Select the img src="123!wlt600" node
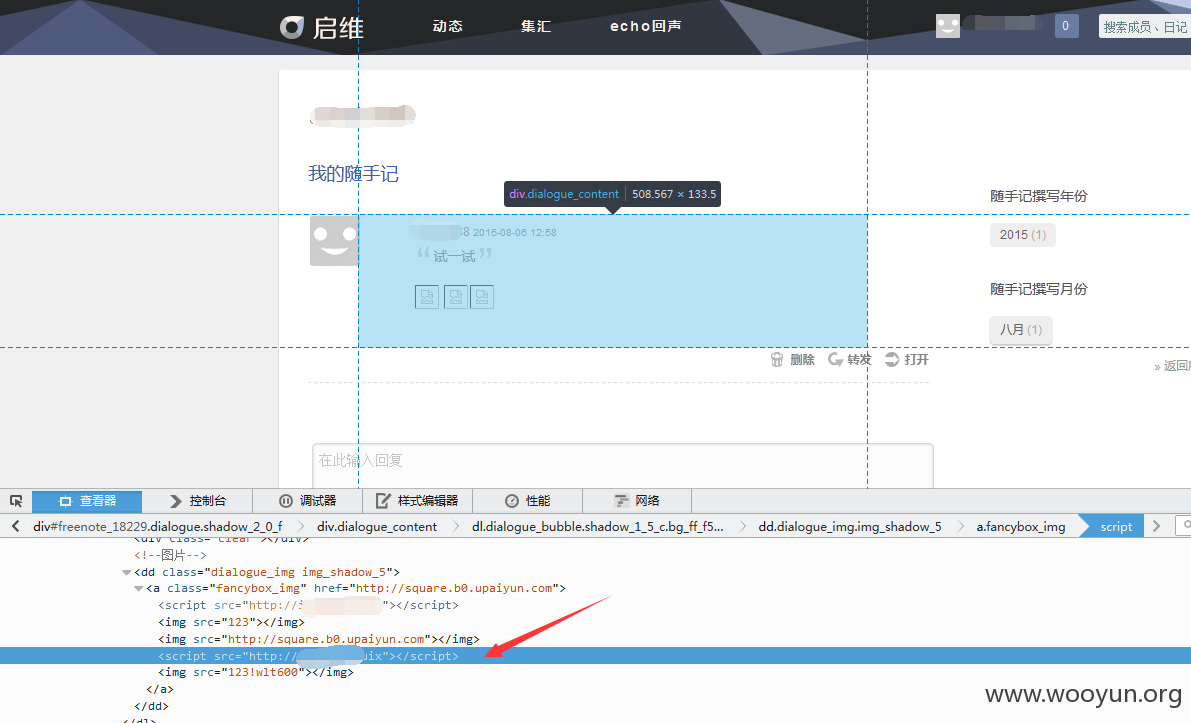 click(x=255, y=672)
